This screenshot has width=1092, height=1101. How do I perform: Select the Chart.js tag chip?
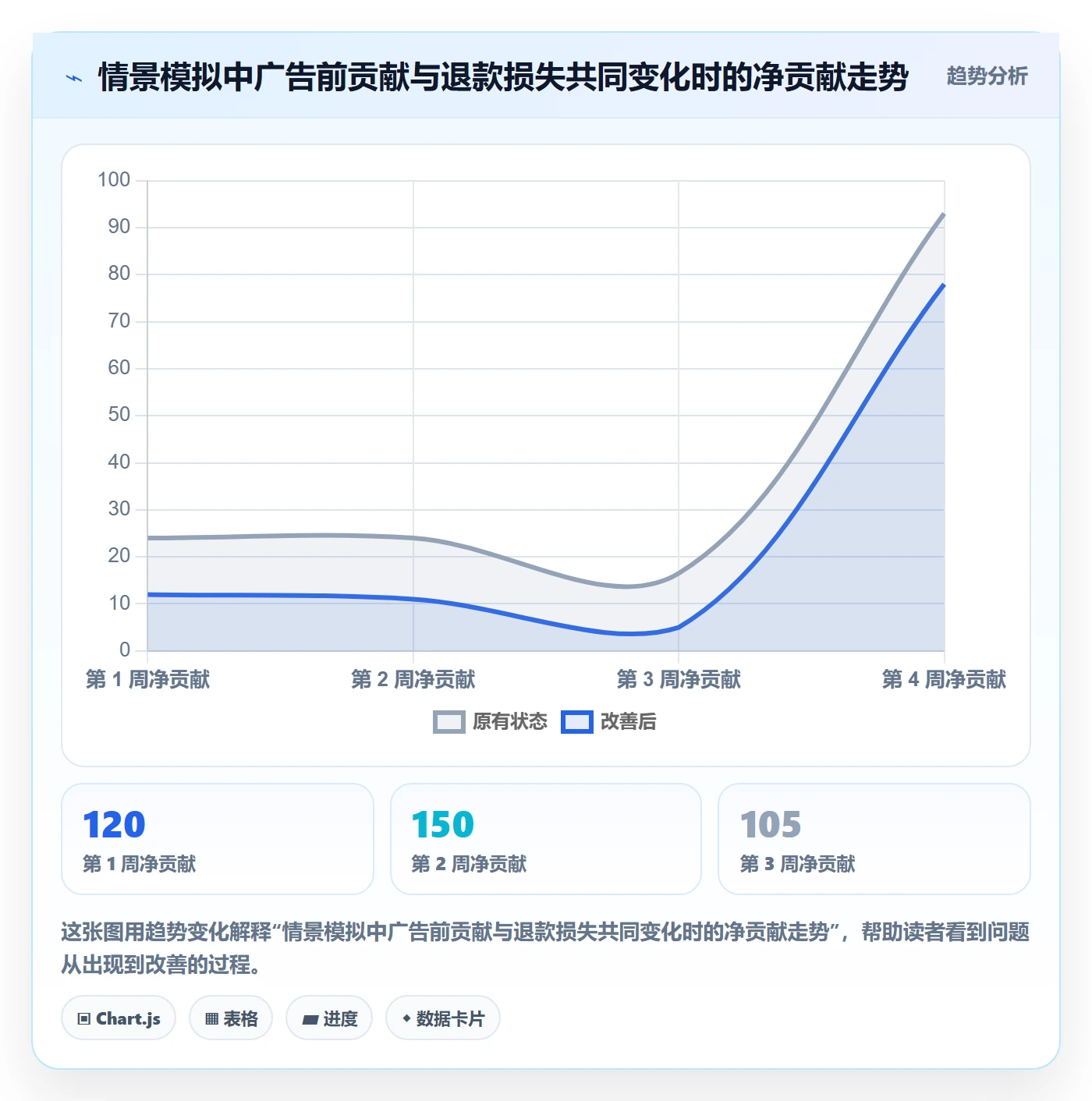(119, 1018)
